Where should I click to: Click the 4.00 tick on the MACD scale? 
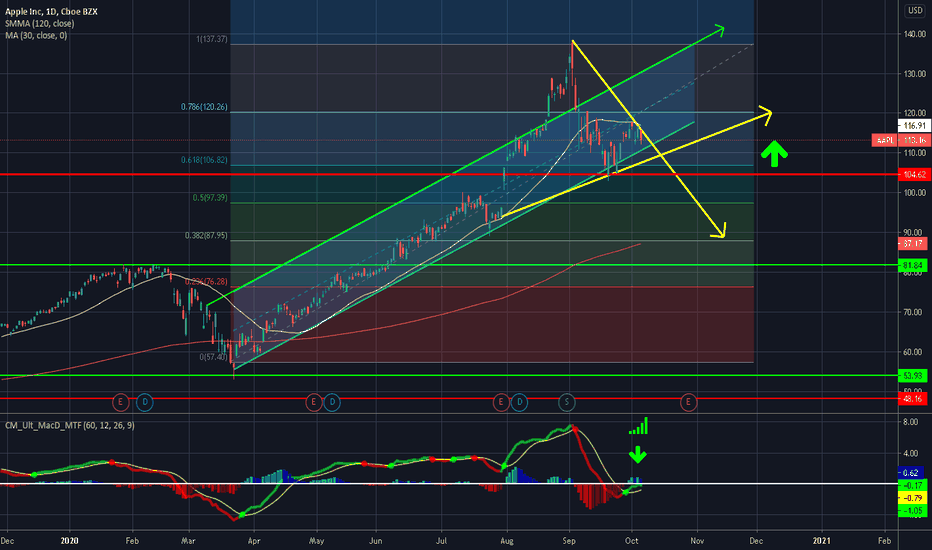[x=910, y=453]
